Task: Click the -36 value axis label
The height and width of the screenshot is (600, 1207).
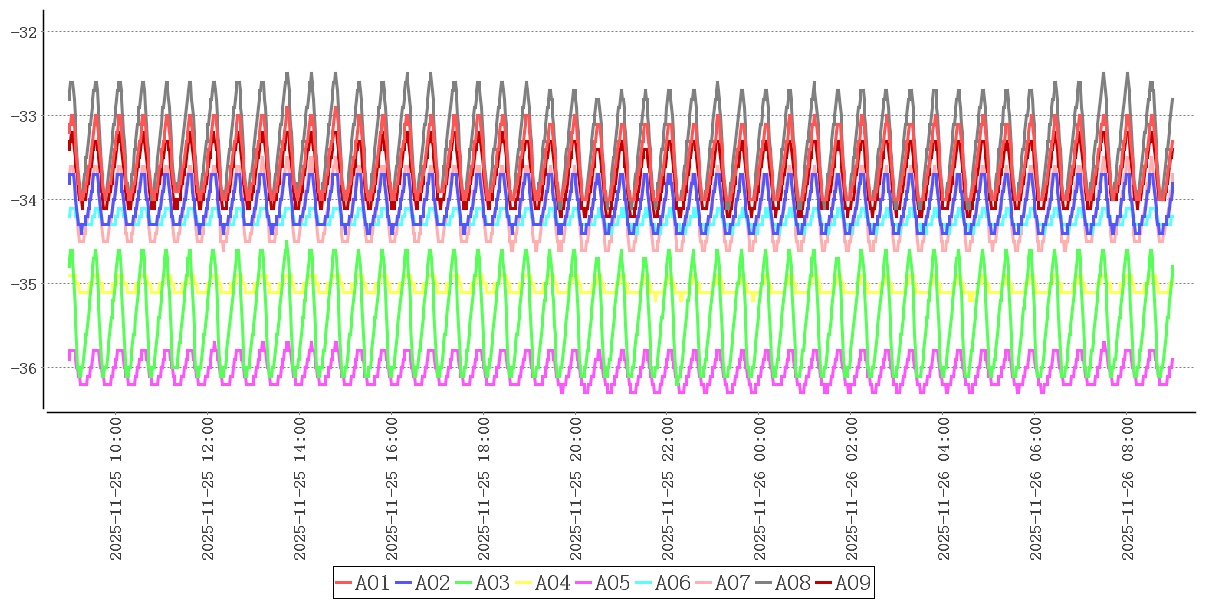Action: click(23, 368)
